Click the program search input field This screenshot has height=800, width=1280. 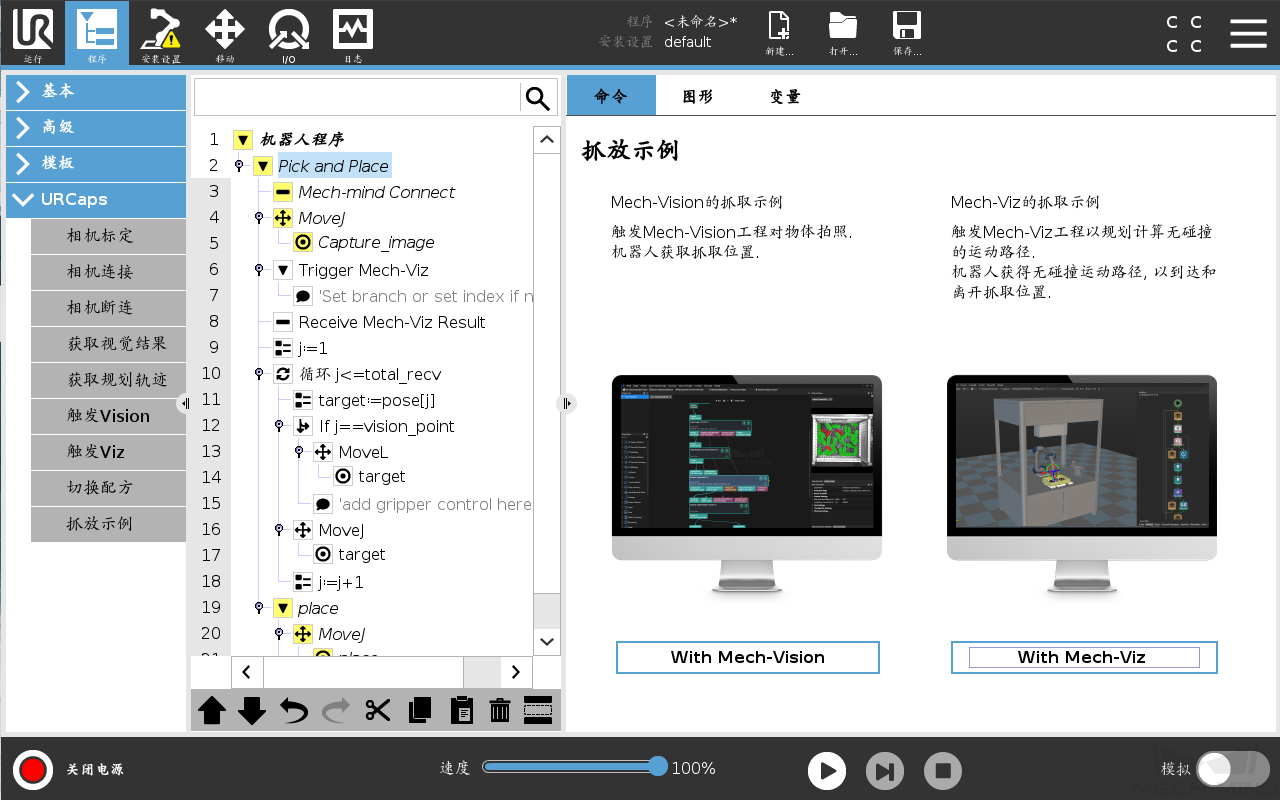coord(357,98)
